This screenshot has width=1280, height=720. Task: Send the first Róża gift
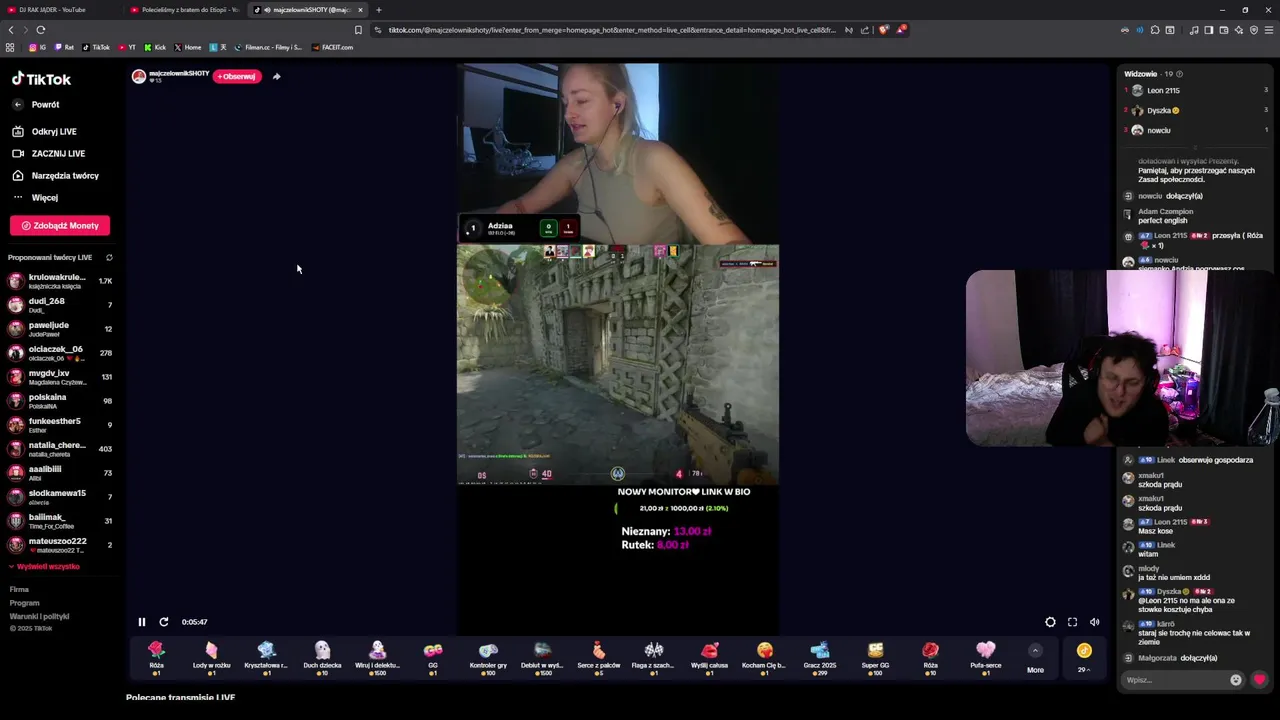click(156, 658)
